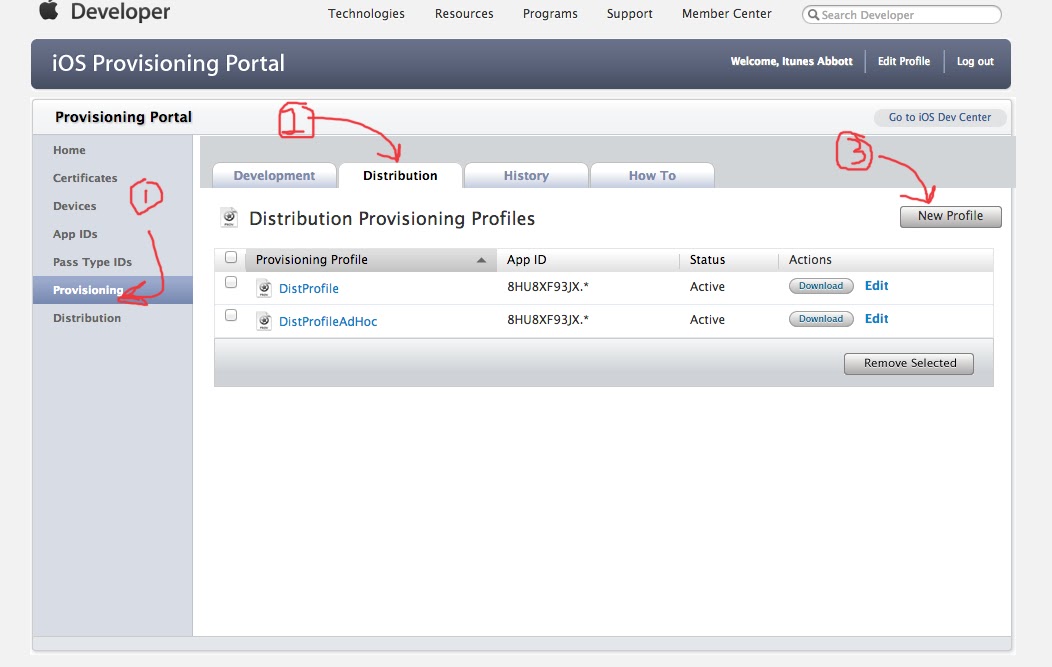Click the DistProfileAdHoc file icon
1052x667 pixels.
(264, 321)
